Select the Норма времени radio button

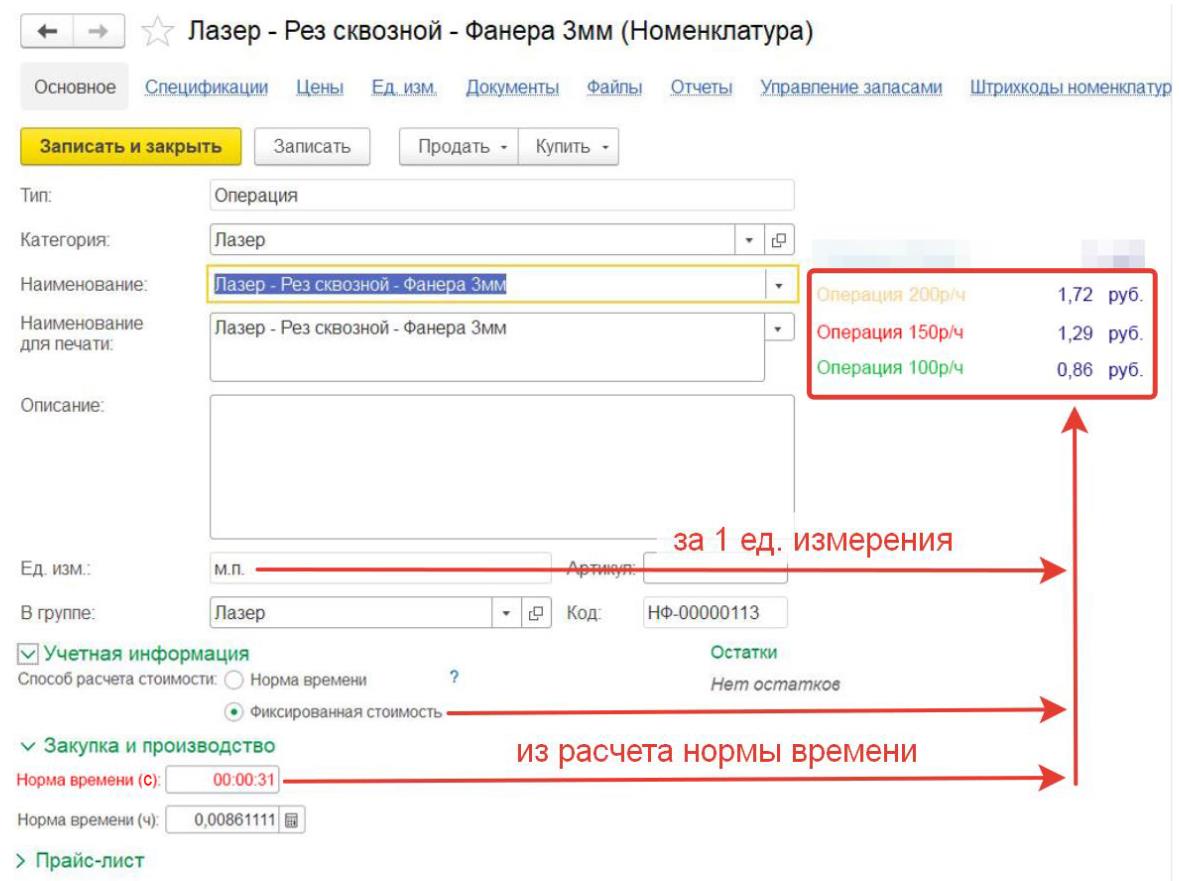pyautogui.click(x=234, y=680)
